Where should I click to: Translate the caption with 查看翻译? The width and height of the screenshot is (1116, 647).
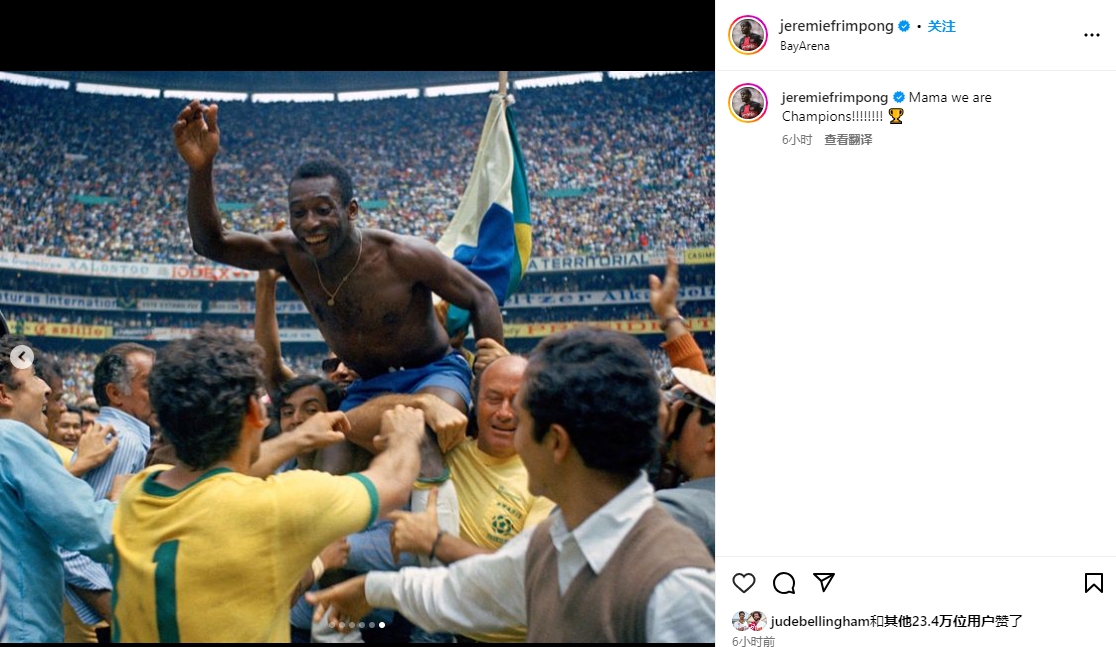[x=848, y=140]
